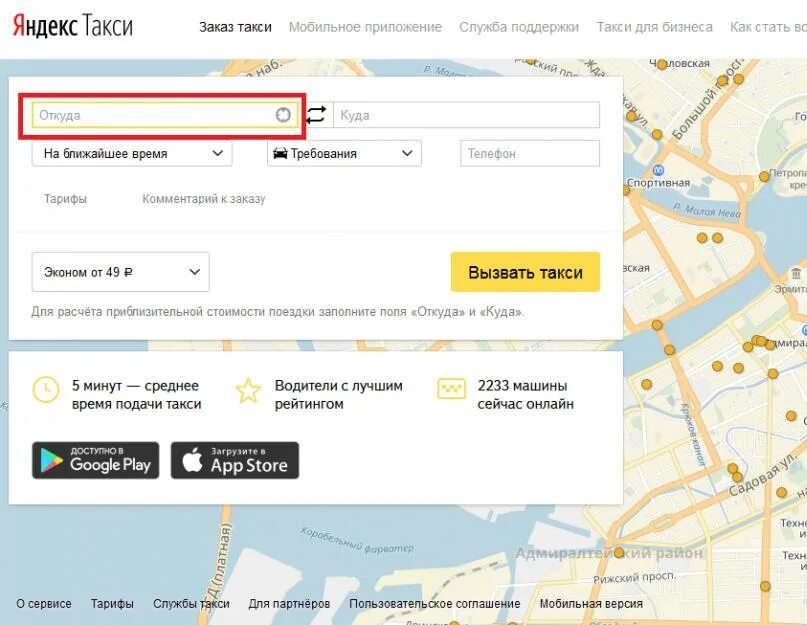Click the Яндекс Такси logo
The image size is (807, 625).
(x=73, y=26)
